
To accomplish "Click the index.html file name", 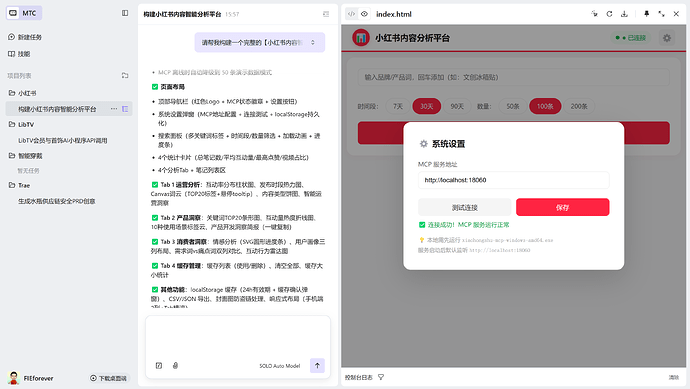I will 394,14.
